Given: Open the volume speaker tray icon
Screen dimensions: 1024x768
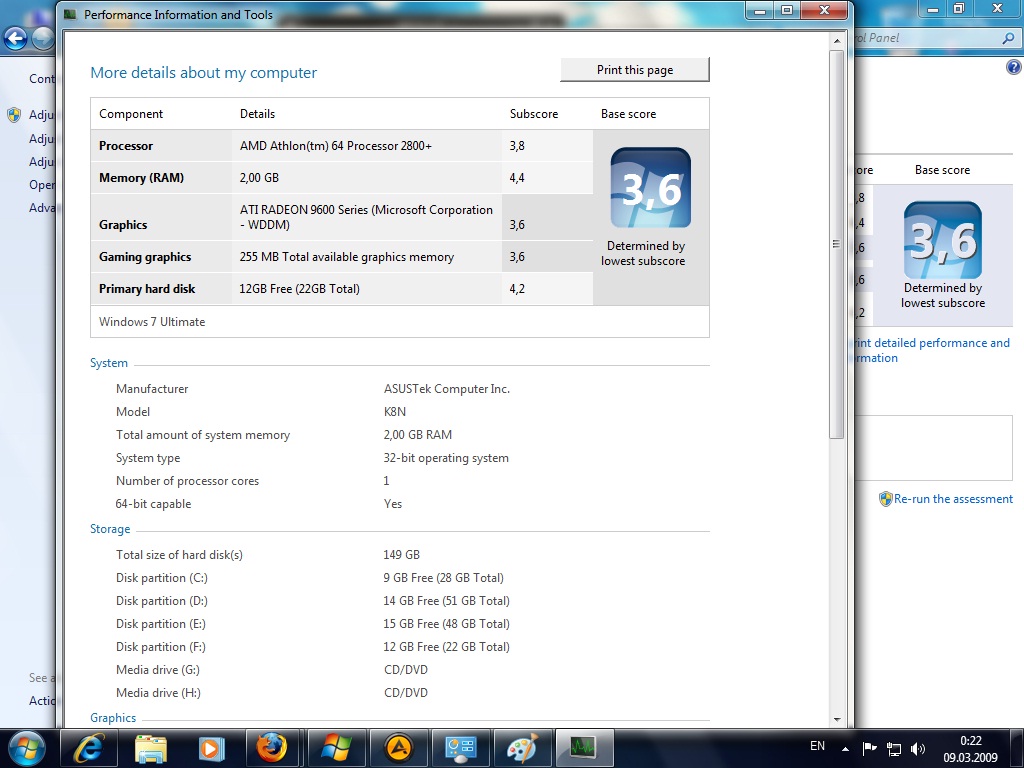Looking at the screenshot, I should click(918, 748).
